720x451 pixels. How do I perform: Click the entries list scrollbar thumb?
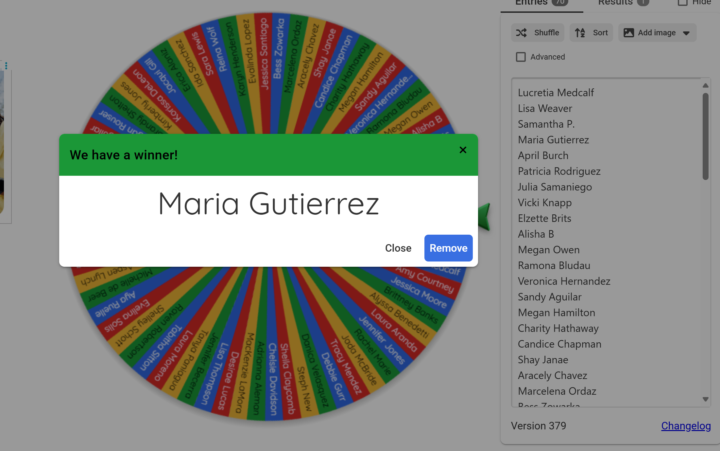(x=706, y=130)
